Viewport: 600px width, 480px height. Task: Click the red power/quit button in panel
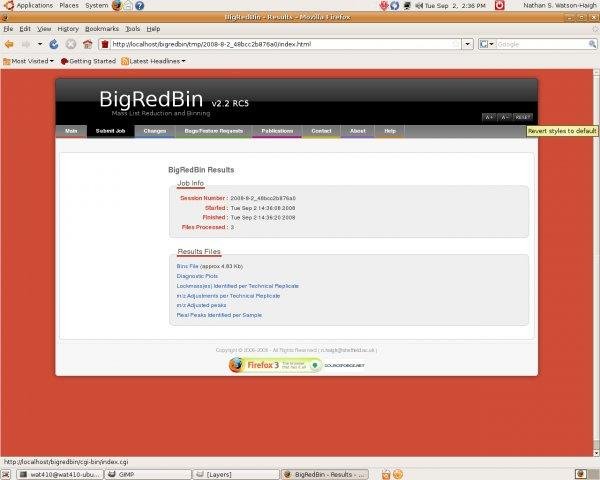(499, 5)
